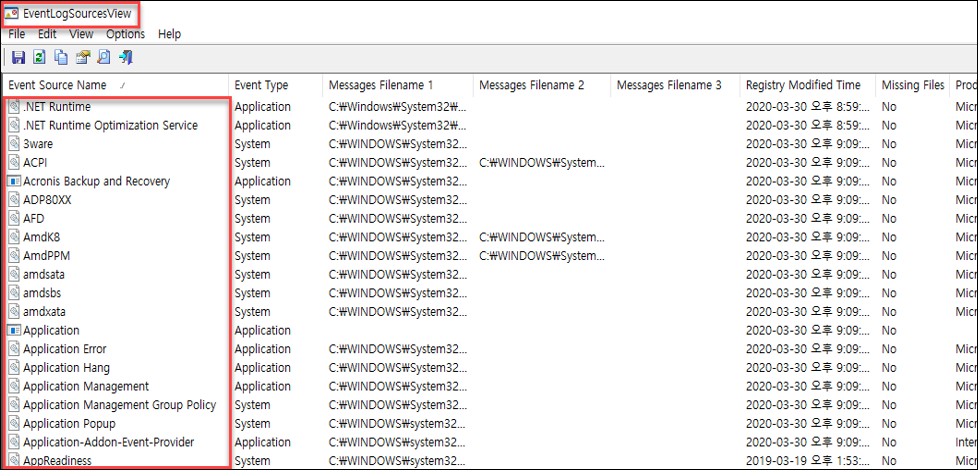This screenshot has height=470, width=978.
Task: Click the amdsata row icon
Action: coord(14,274)
